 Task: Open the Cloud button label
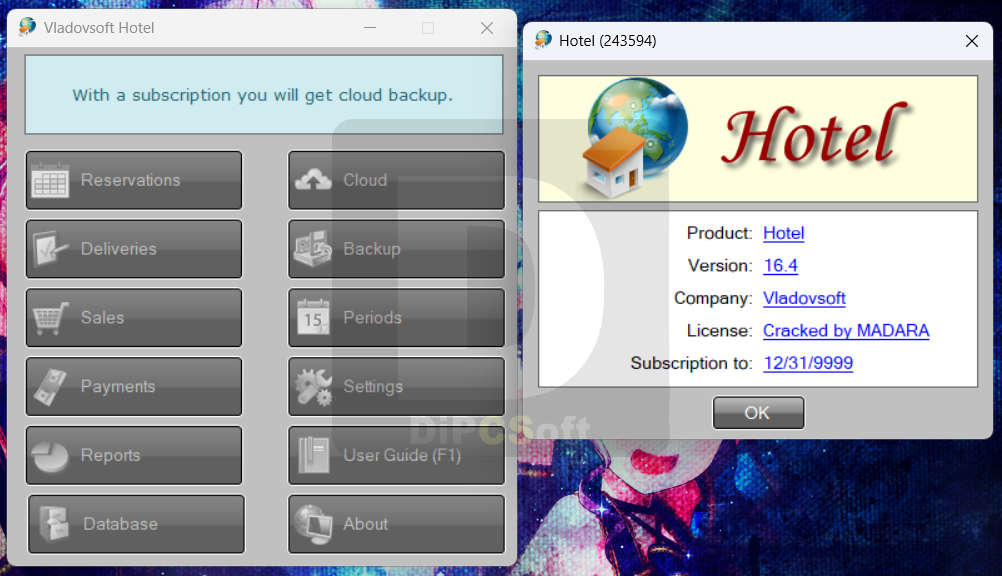coord(365,180)
